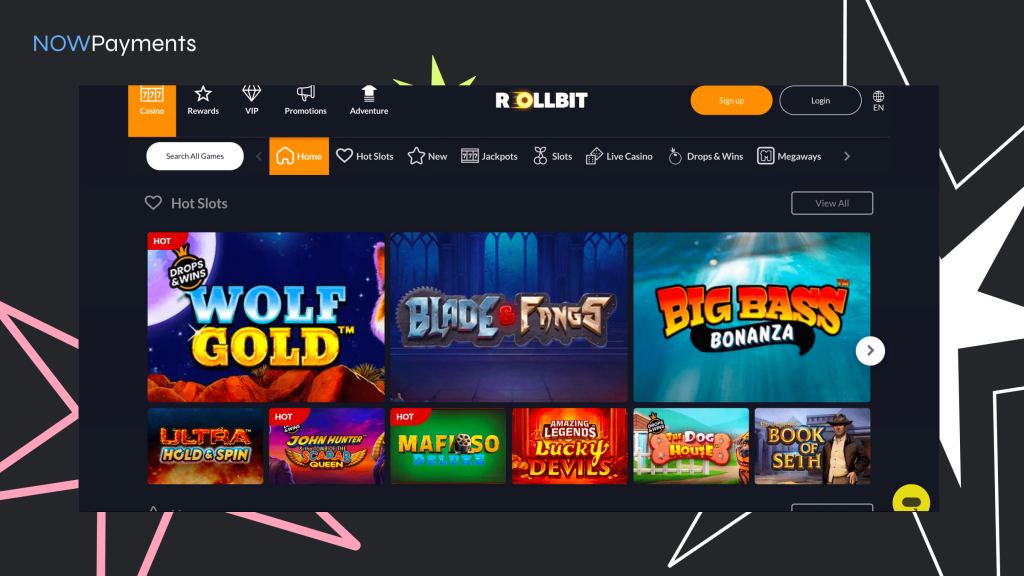Open the yellow chat support bubble

tap(911, 500)
